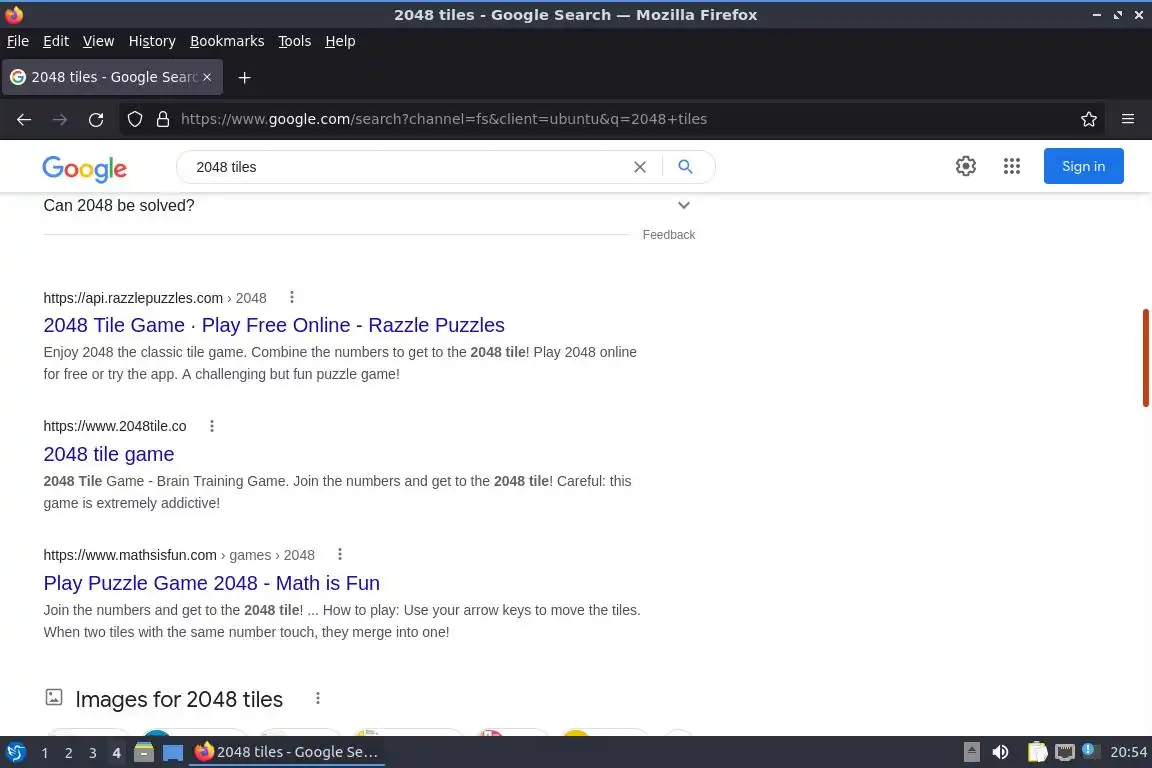
Task: Switch to workspace 3 in taskbar
Action: (x=93, y=753)
